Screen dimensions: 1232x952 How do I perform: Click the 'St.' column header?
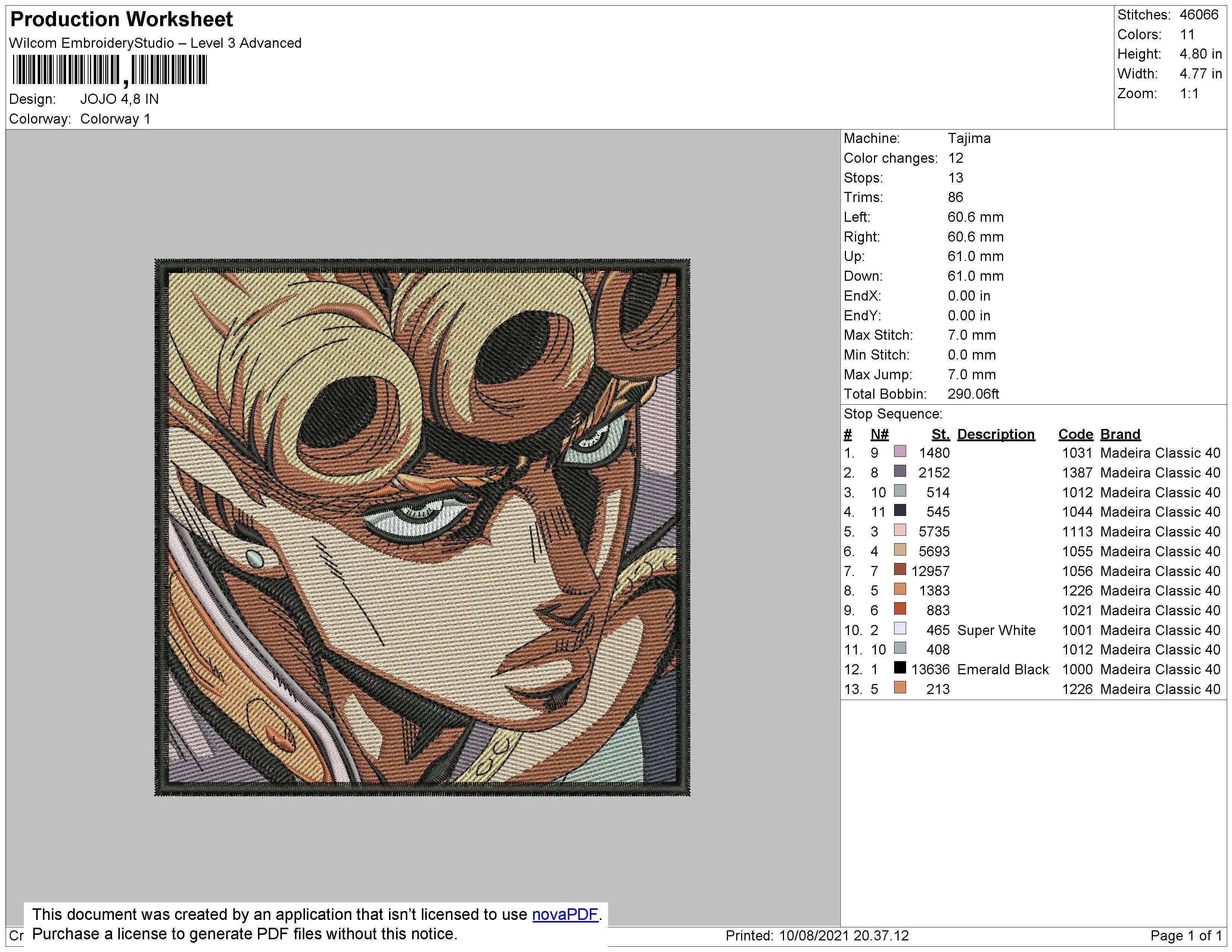pos(940,434)
